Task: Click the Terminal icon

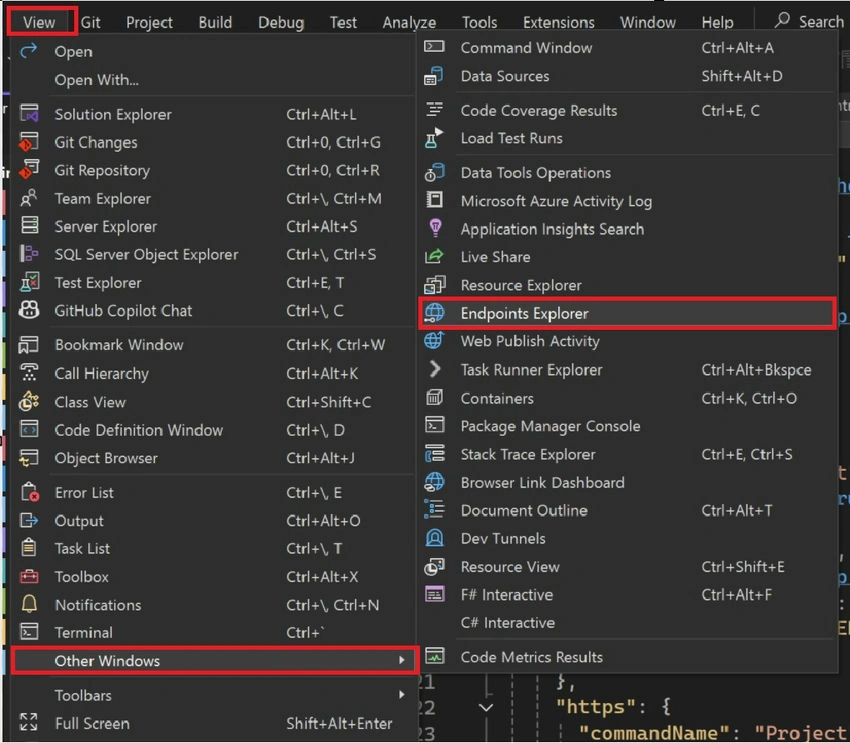Action: pos(29,632)
